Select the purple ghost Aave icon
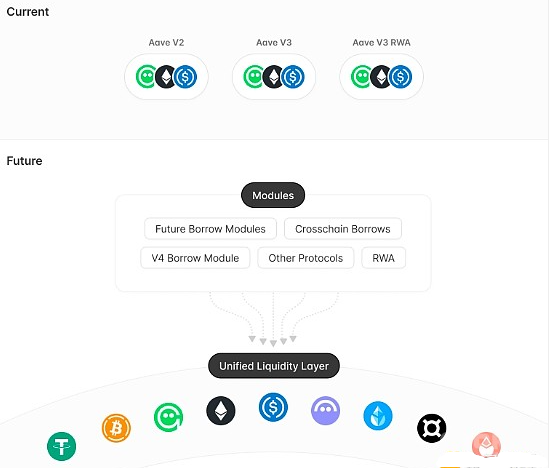 (325, 411)
